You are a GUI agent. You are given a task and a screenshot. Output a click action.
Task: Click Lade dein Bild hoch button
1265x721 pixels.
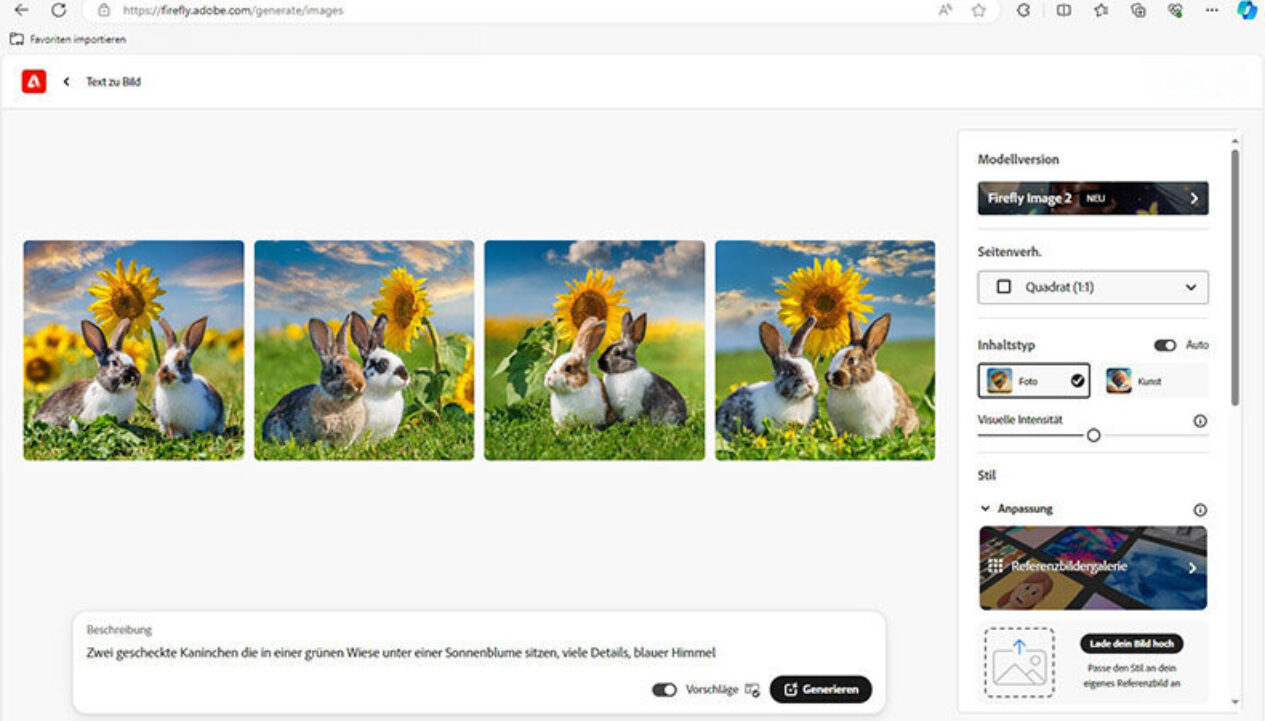pos(1131,643)
